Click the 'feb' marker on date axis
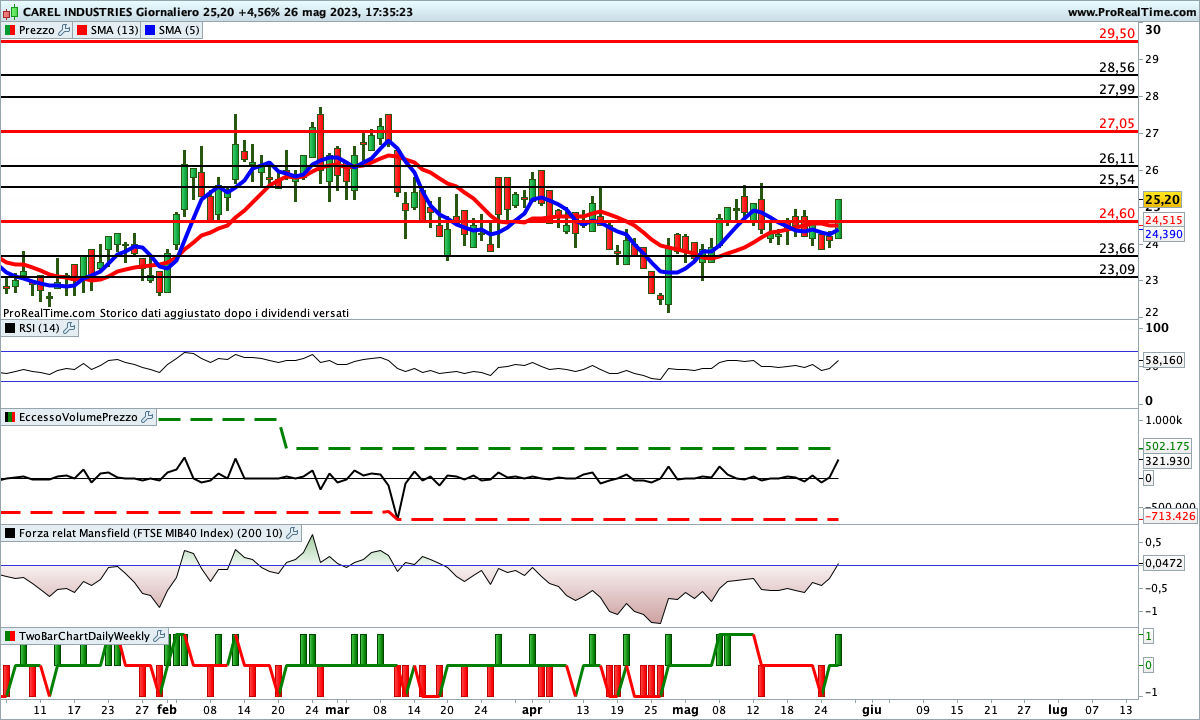 166,709
